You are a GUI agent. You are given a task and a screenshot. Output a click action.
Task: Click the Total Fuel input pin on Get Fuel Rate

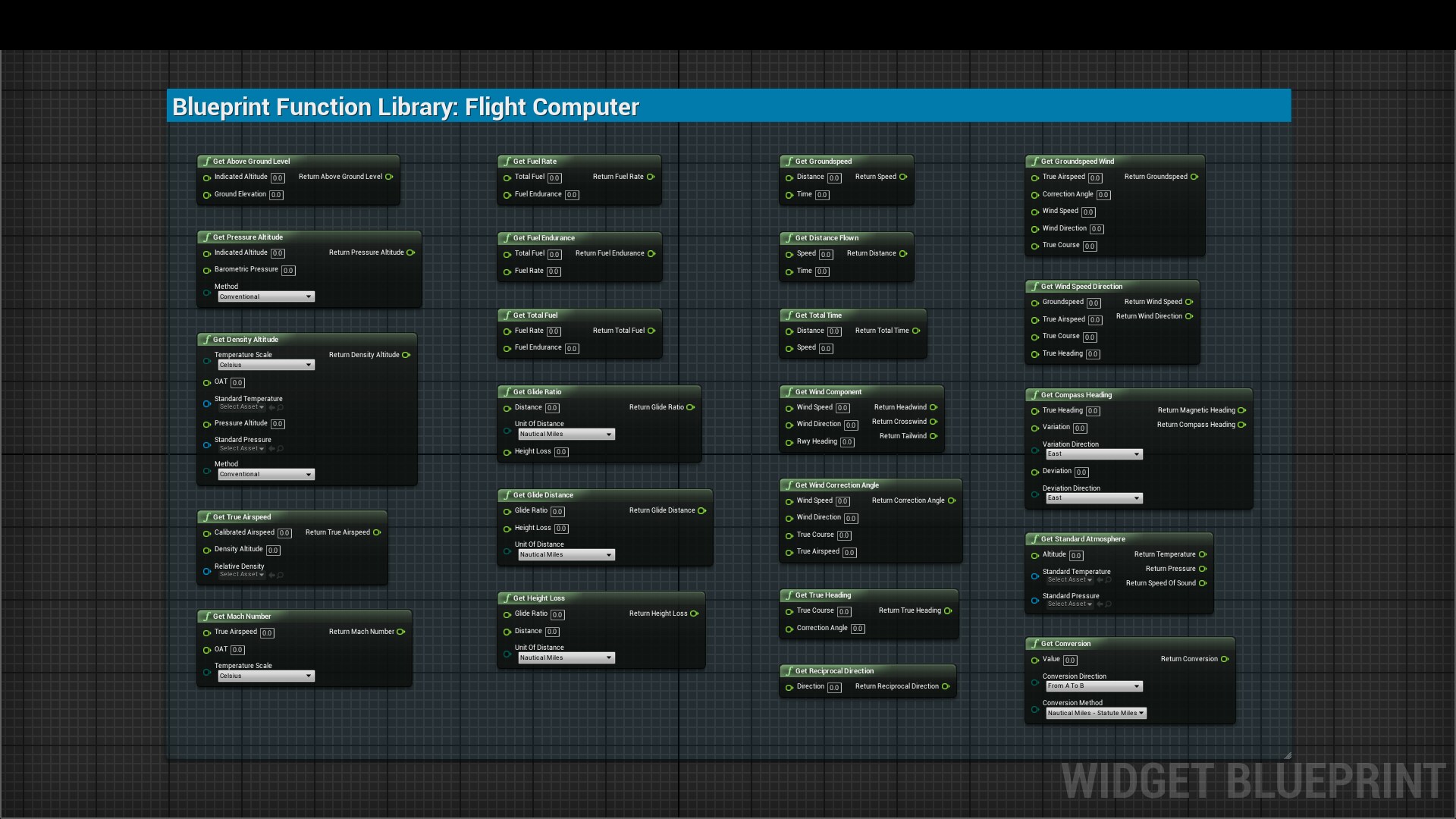pos(507,177)
